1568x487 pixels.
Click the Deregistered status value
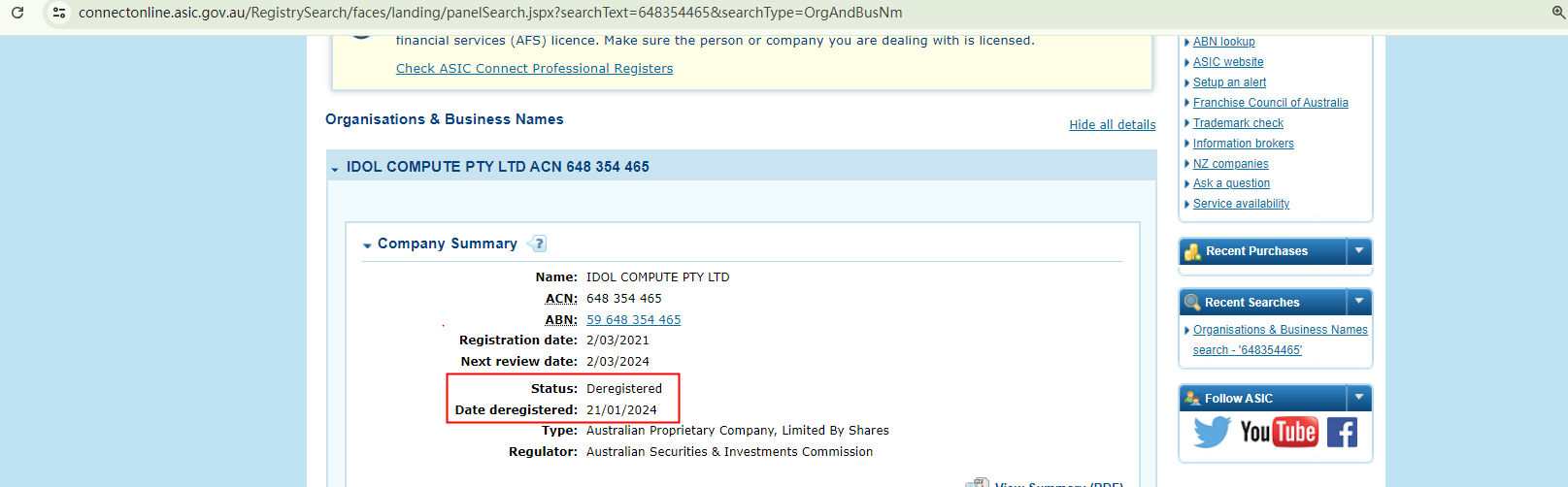click(624, 389)
